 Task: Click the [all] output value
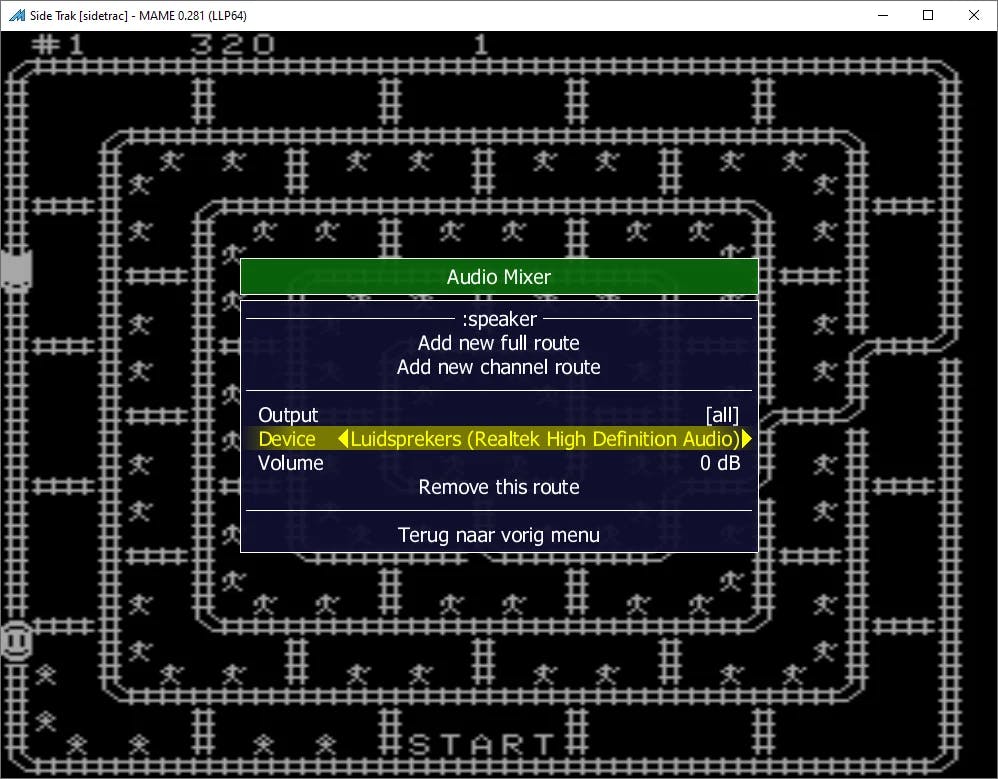pos(722,415)
